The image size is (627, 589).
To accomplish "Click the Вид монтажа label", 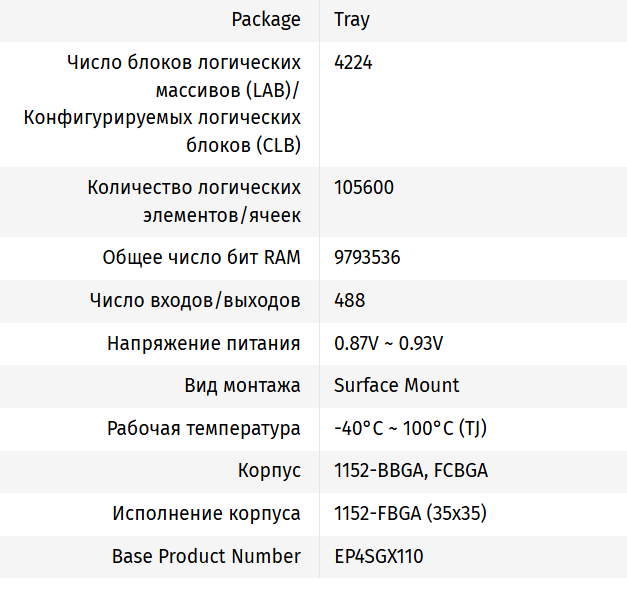I will [242, 386].
